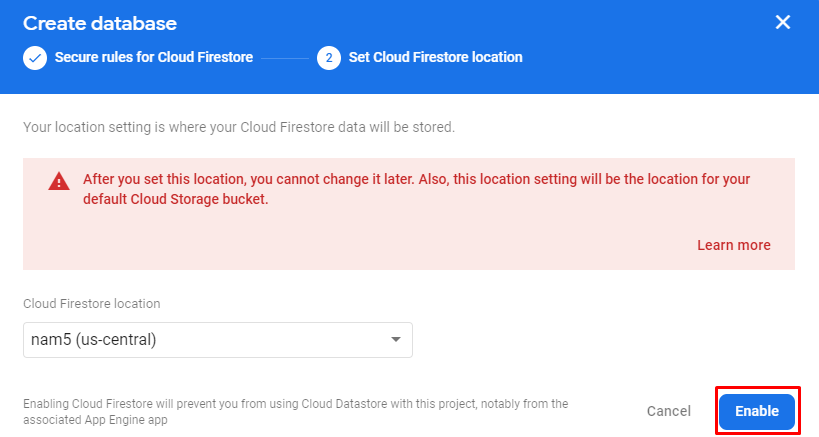Image resolution: width=819 pixels, height=437 pixels.
Task: Click the Enable button
Action: [757, 411]
